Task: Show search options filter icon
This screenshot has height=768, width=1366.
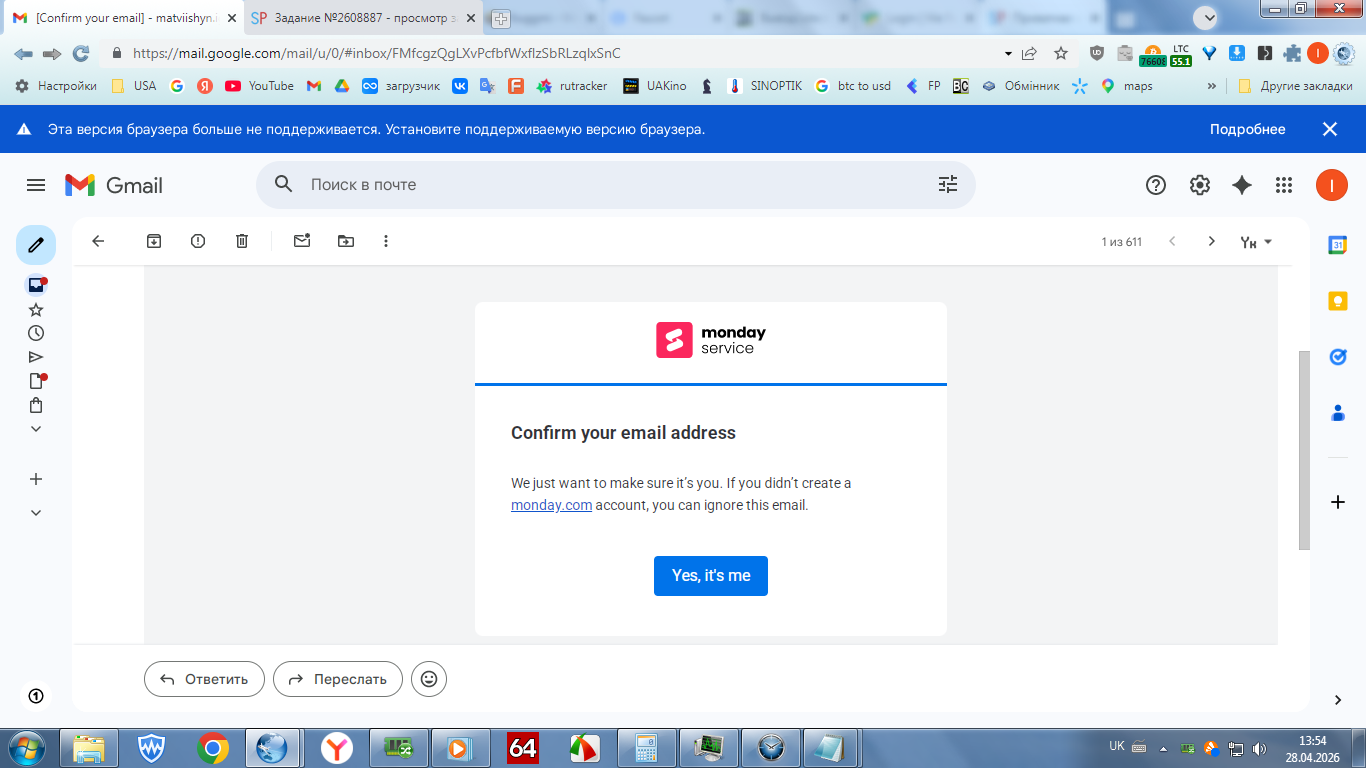Action: (948, 184)
